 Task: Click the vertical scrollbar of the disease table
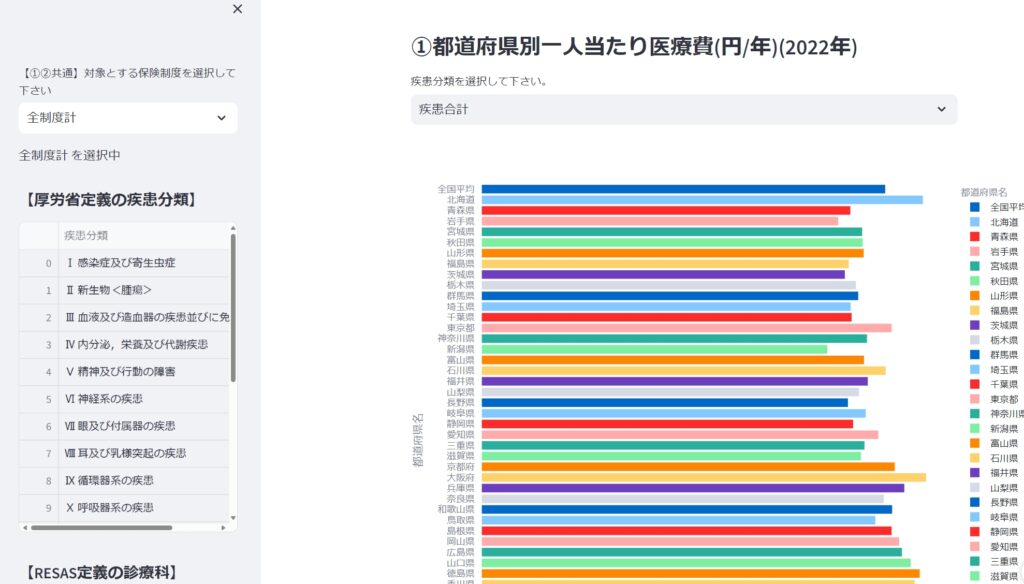click(233, 307)
